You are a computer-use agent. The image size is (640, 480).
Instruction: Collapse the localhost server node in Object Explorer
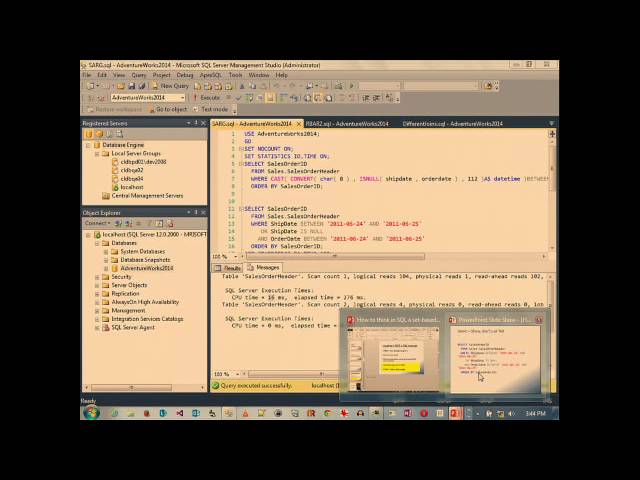(88, 235)
